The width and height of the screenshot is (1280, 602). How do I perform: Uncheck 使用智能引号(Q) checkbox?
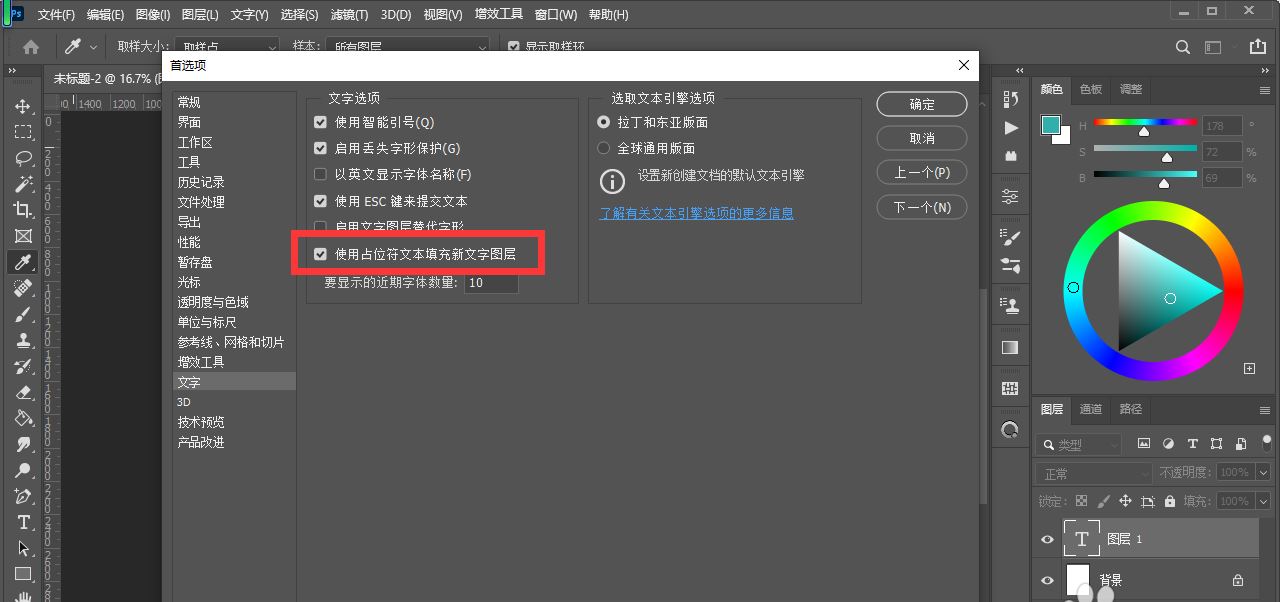coord(320,122)
